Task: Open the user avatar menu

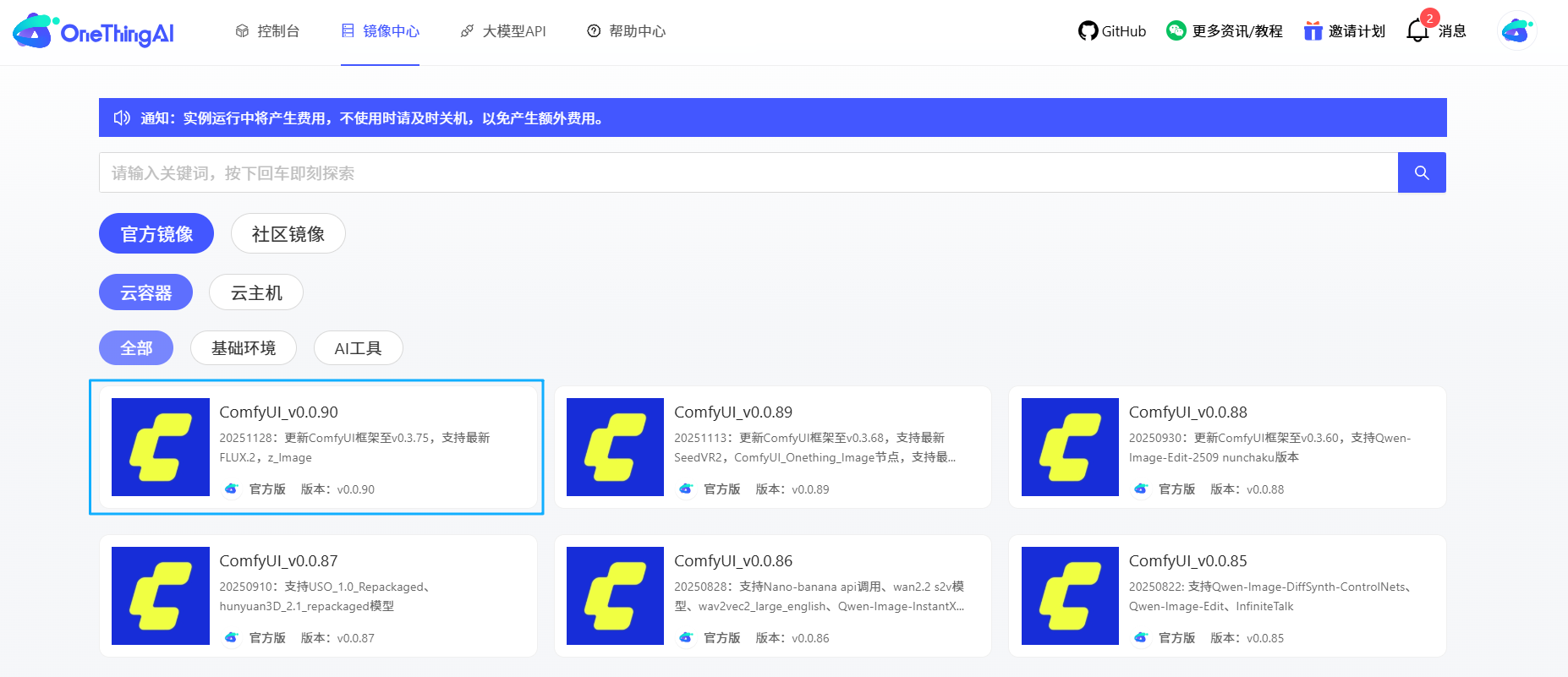Action: [1516, 31]
